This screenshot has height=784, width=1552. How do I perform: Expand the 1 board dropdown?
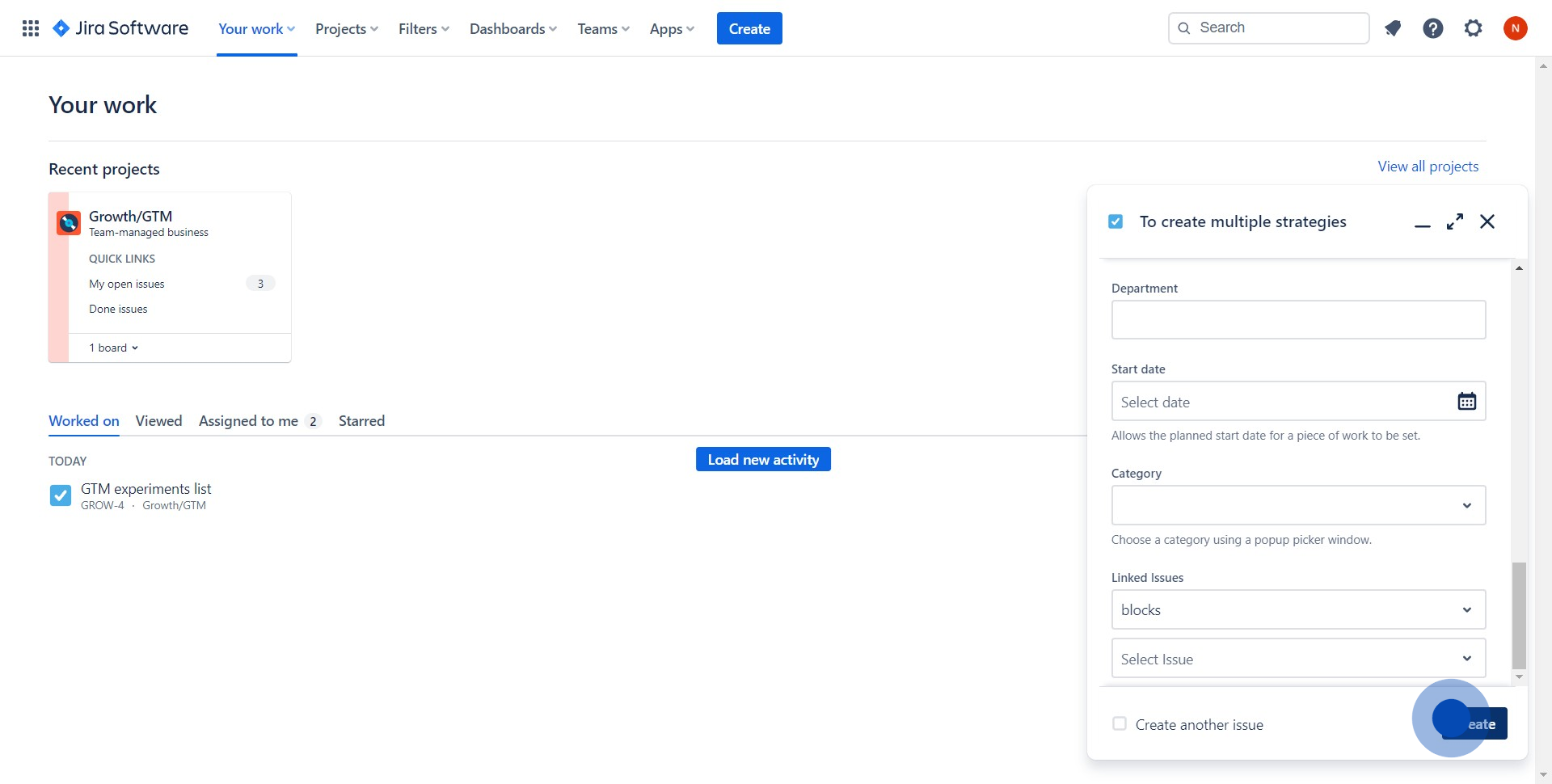(x=114, y=348)
